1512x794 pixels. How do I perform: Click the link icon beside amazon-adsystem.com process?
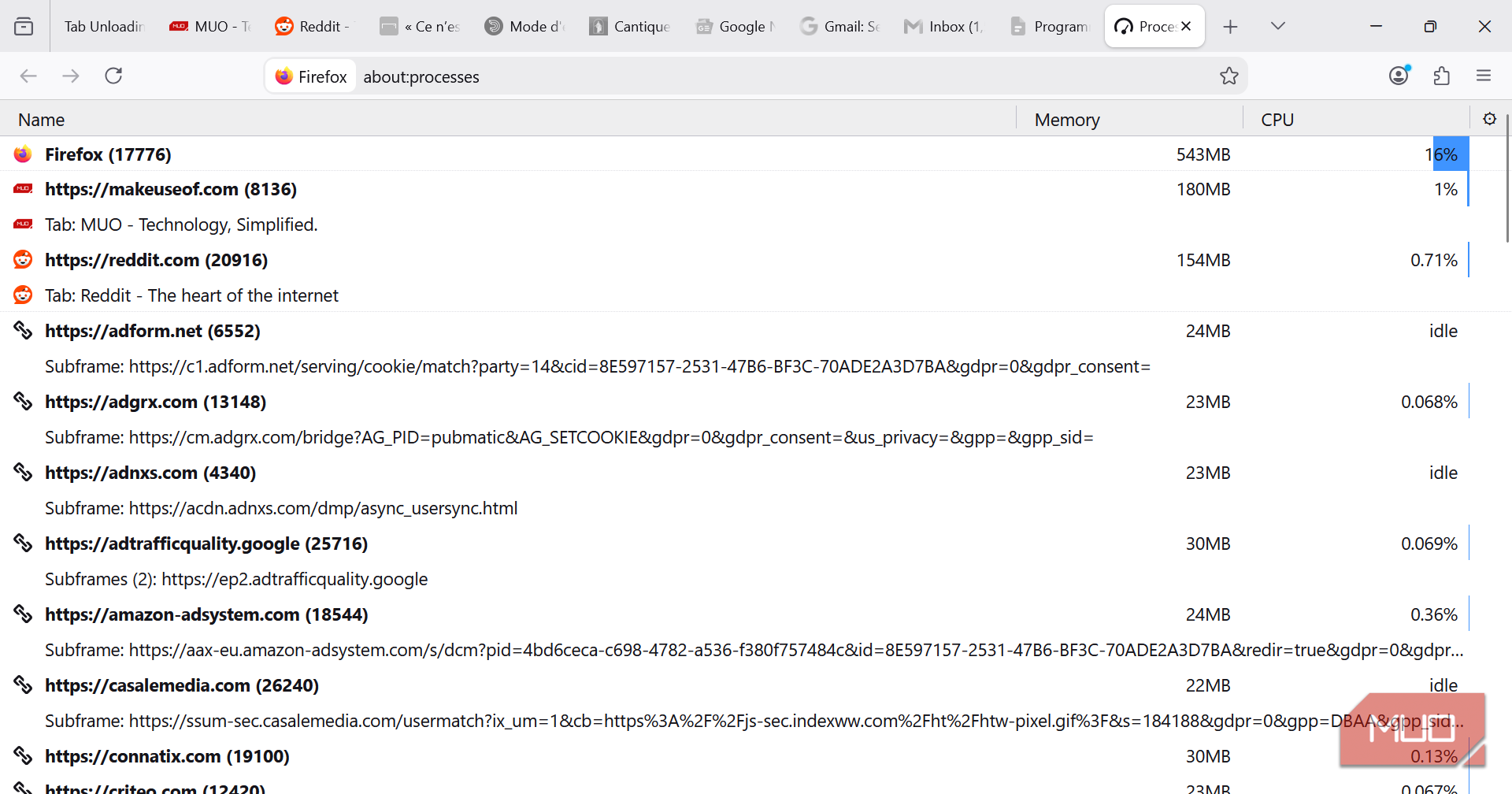[23, 614]
